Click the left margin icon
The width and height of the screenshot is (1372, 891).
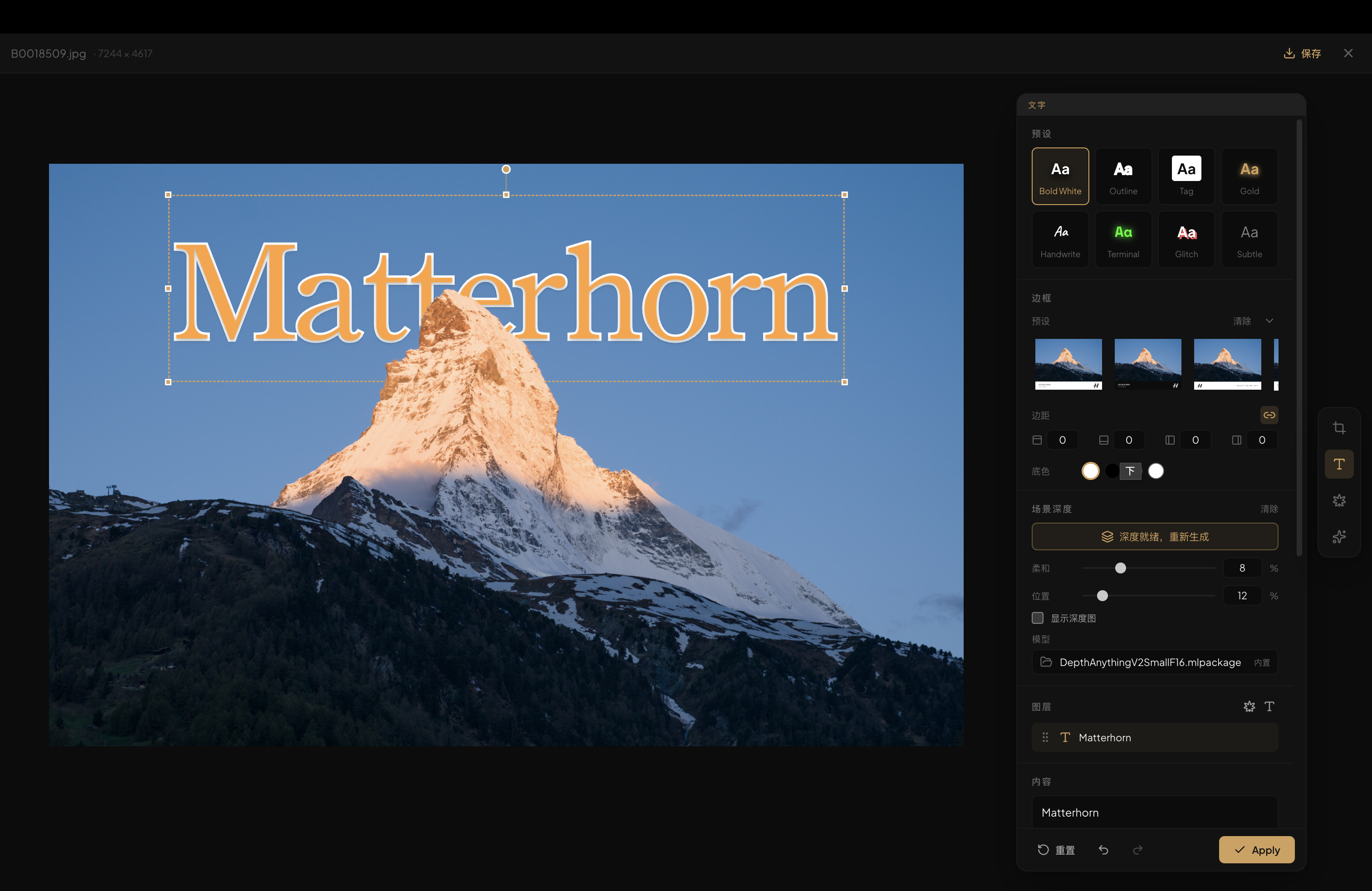click(x=1170, y=440)
